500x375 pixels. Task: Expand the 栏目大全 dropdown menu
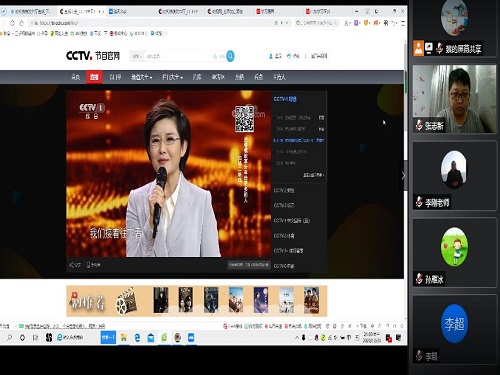coord(172,77)
